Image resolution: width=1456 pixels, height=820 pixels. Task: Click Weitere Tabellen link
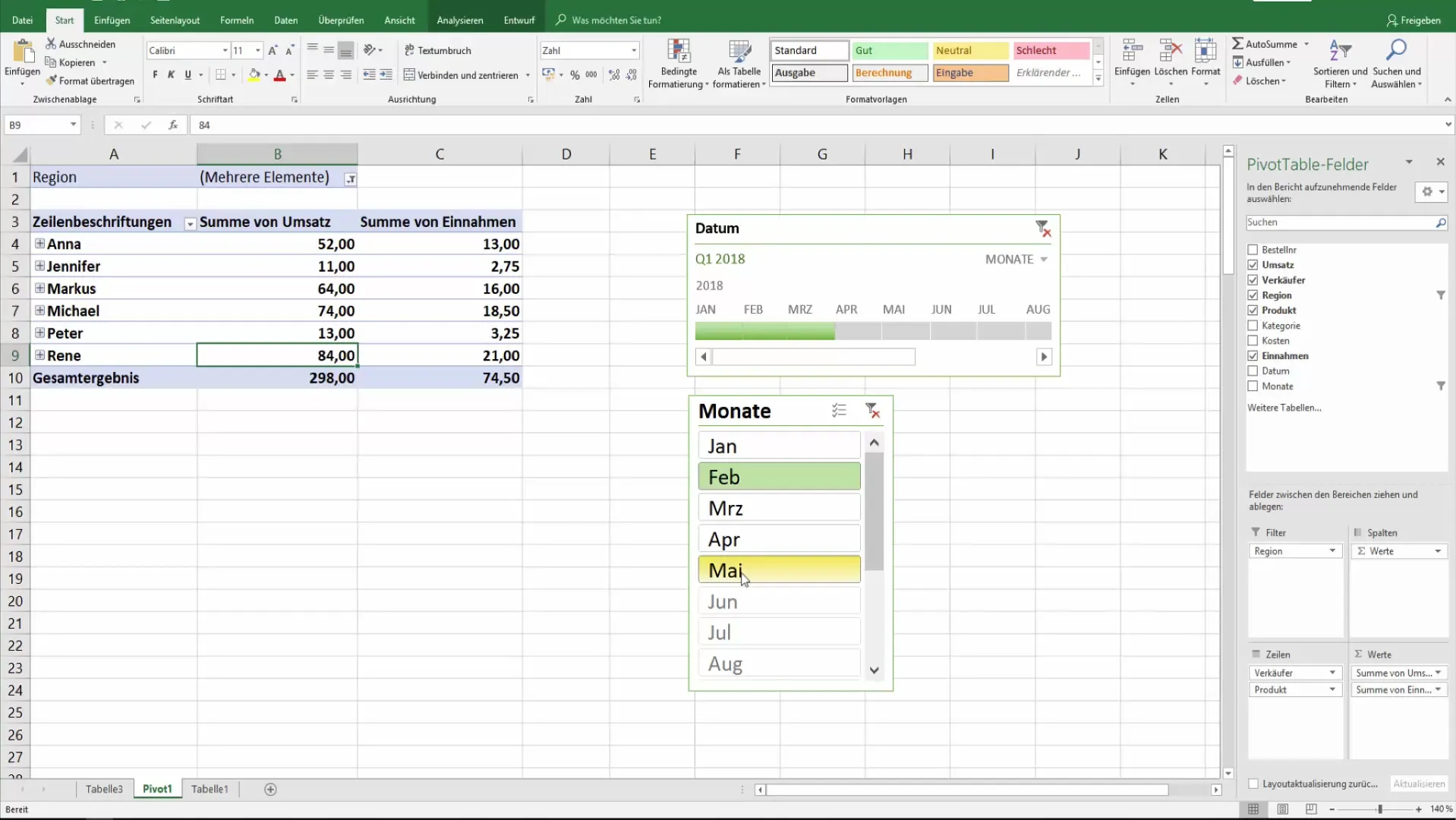coord(1284,408)
